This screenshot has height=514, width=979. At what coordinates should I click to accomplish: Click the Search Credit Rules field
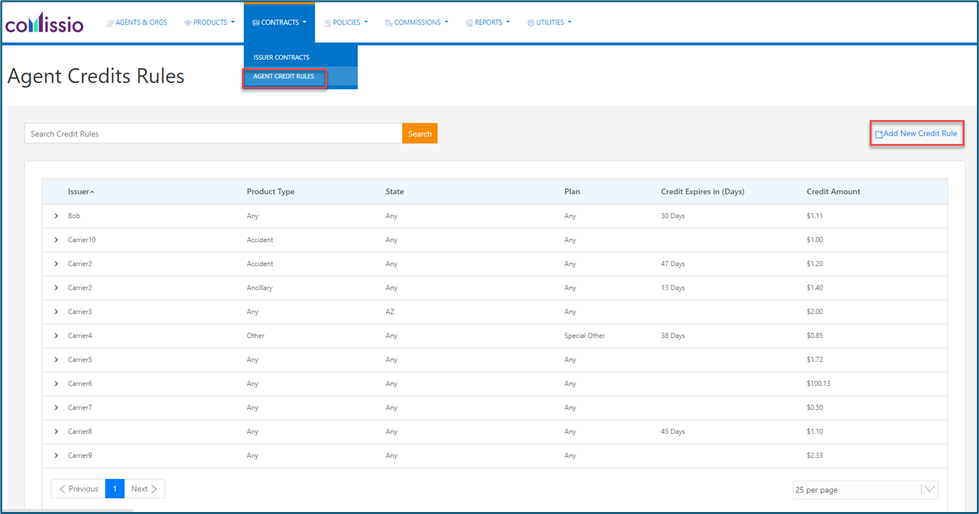[213, 134]
